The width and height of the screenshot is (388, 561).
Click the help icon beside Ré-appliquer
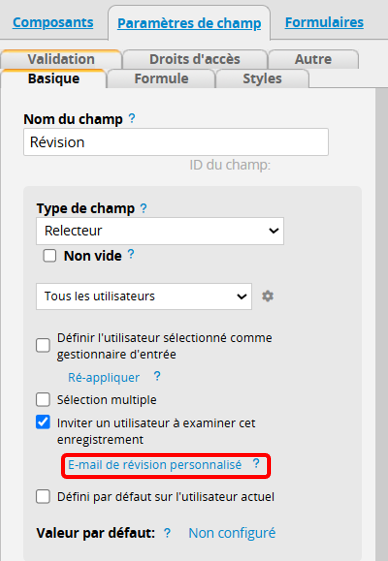pos(157,376)
